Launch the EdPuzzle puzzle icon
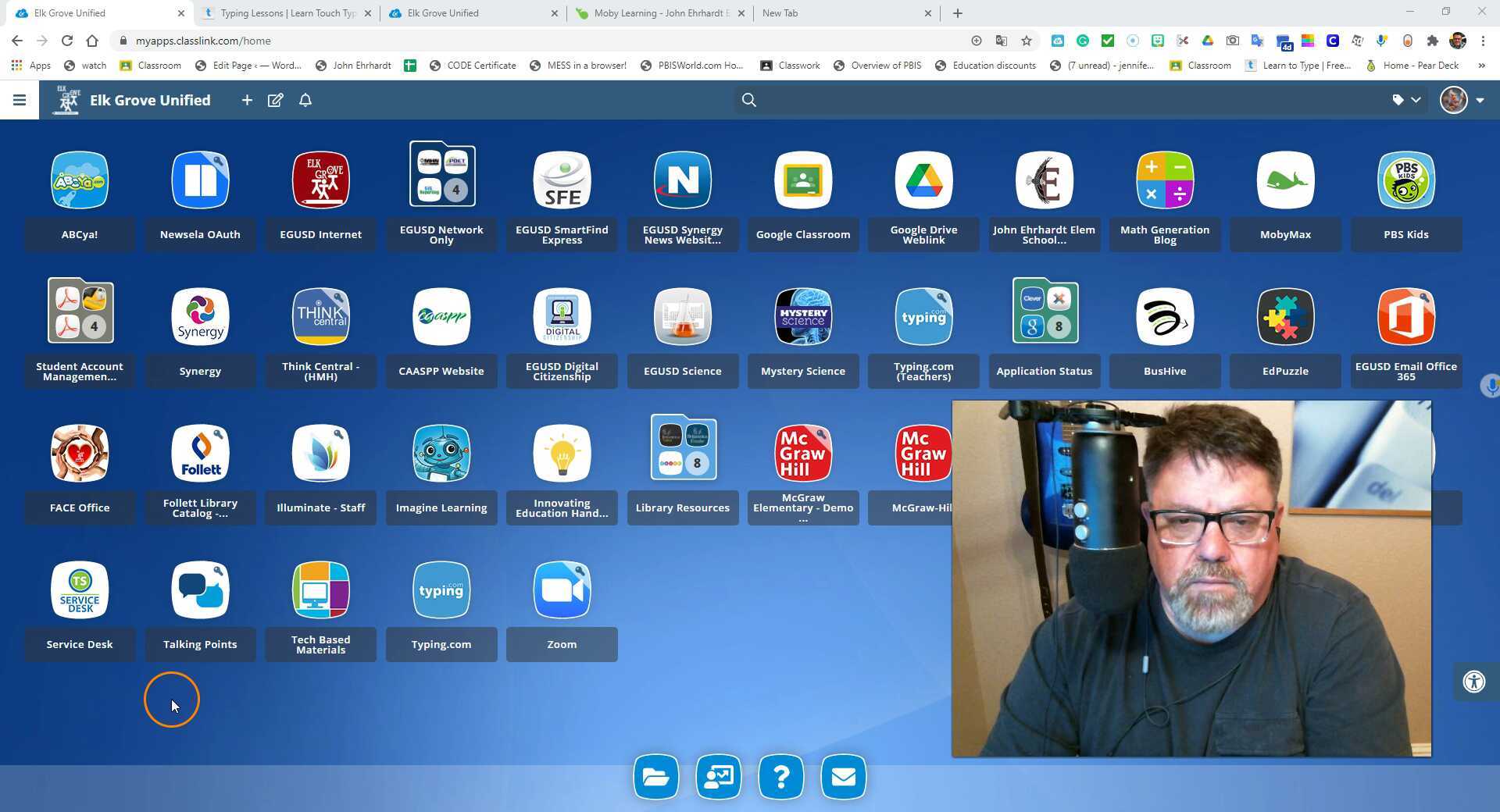Viewport: 1500px width, 812px height. (1284, 317)
